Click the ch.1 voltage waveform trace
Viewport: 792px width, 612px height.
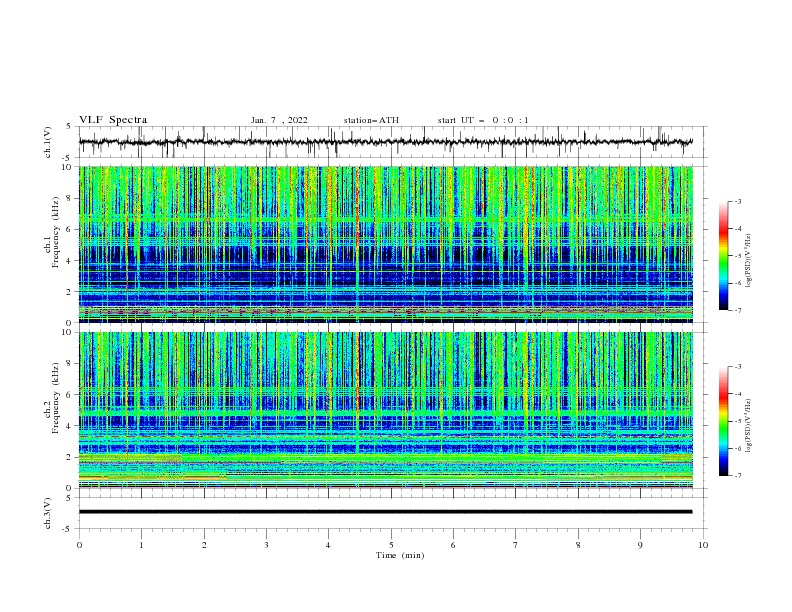385,142
